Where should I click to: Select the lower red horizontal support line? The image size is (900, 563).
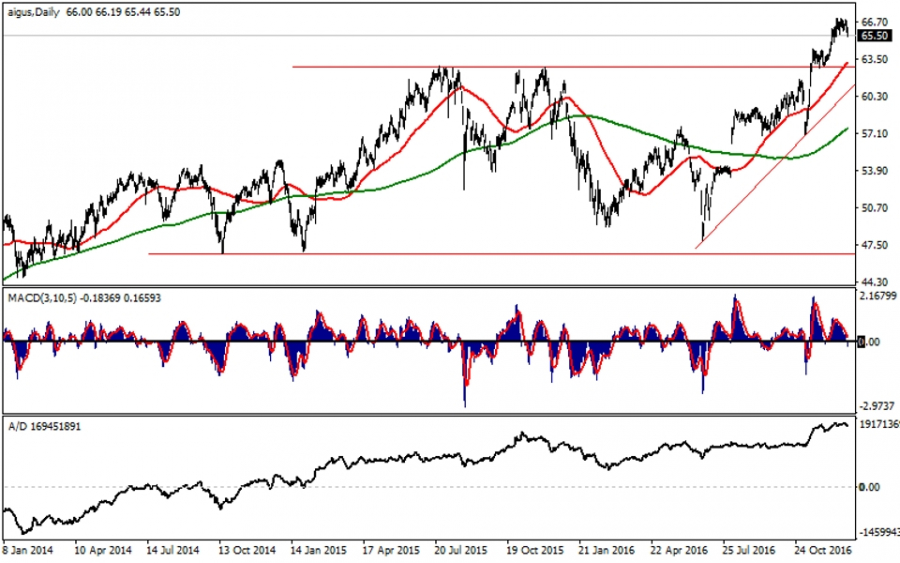coord(400,254)
